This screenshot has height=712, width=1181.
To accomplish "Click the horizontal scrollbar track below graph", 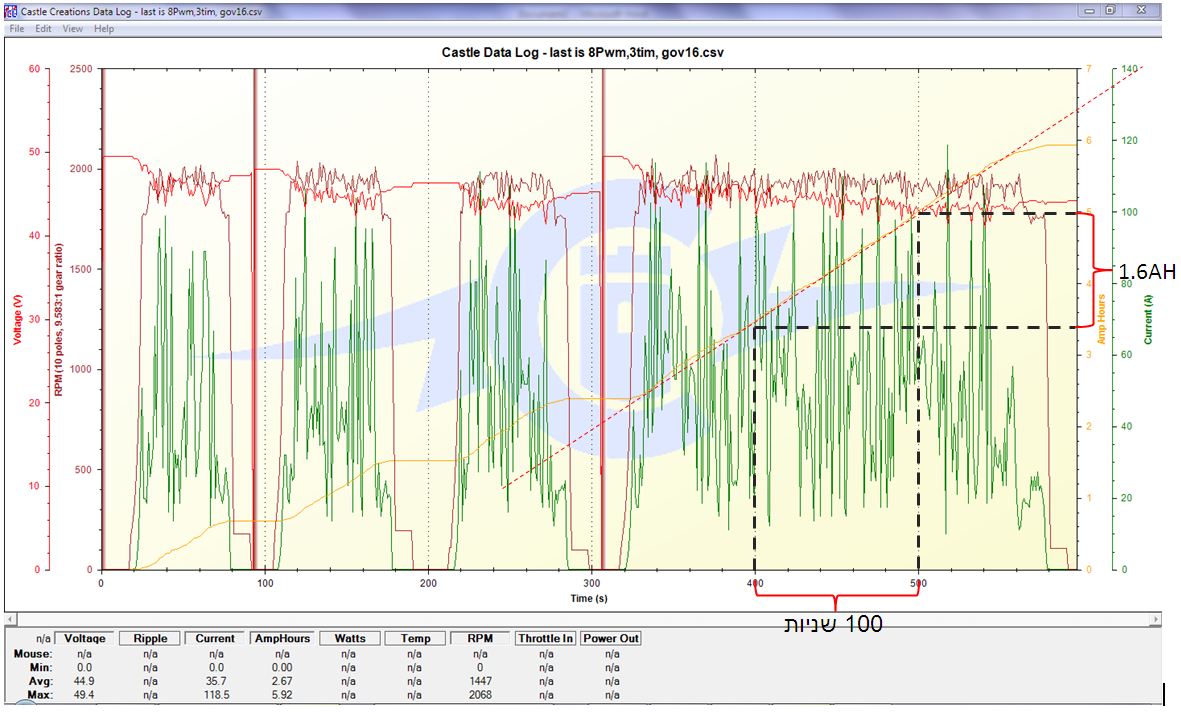I will coord(583,619).
